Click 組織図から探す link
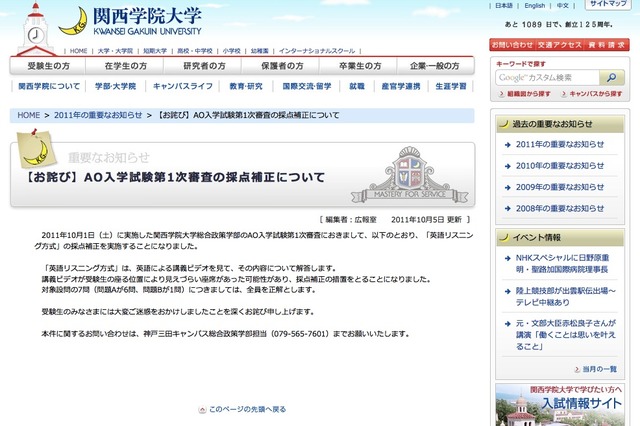Image resolution: width=640 pixels, height=426 pixels. pos(529,94)
